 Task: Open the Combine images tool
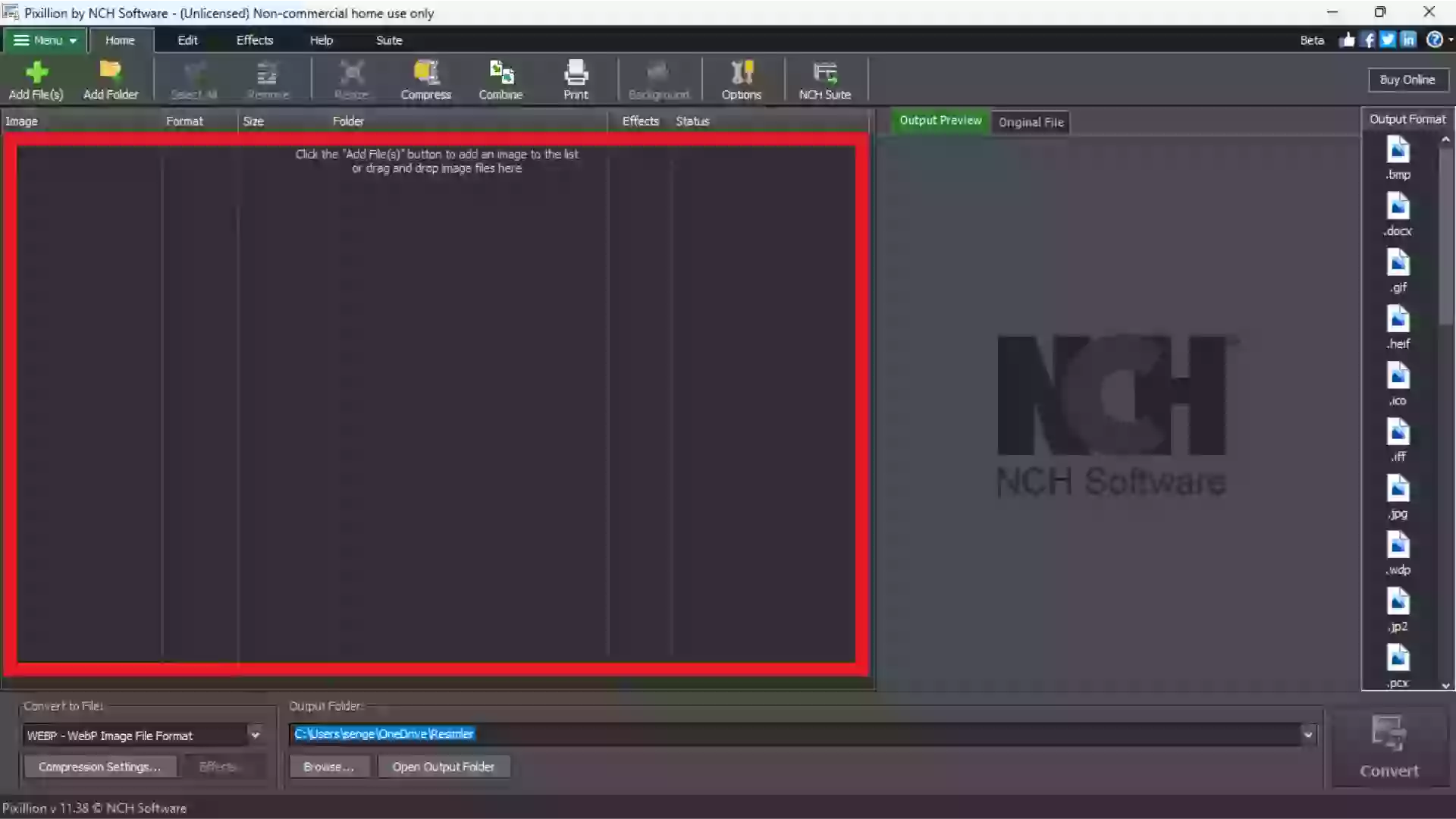coord(500,80)
